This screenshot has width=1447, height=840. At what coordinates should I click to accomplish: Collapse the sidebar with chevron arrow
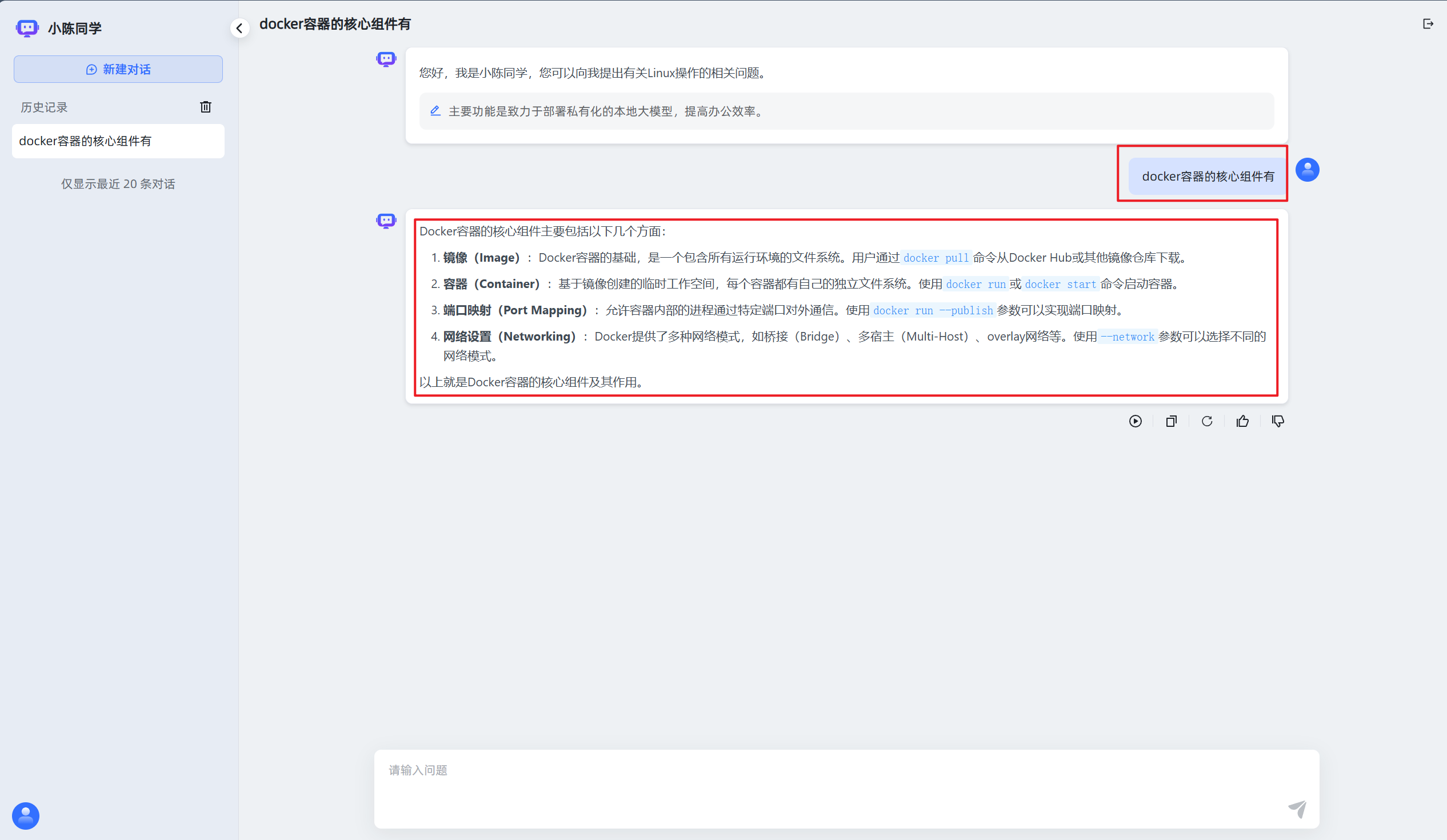coord(239,28)
